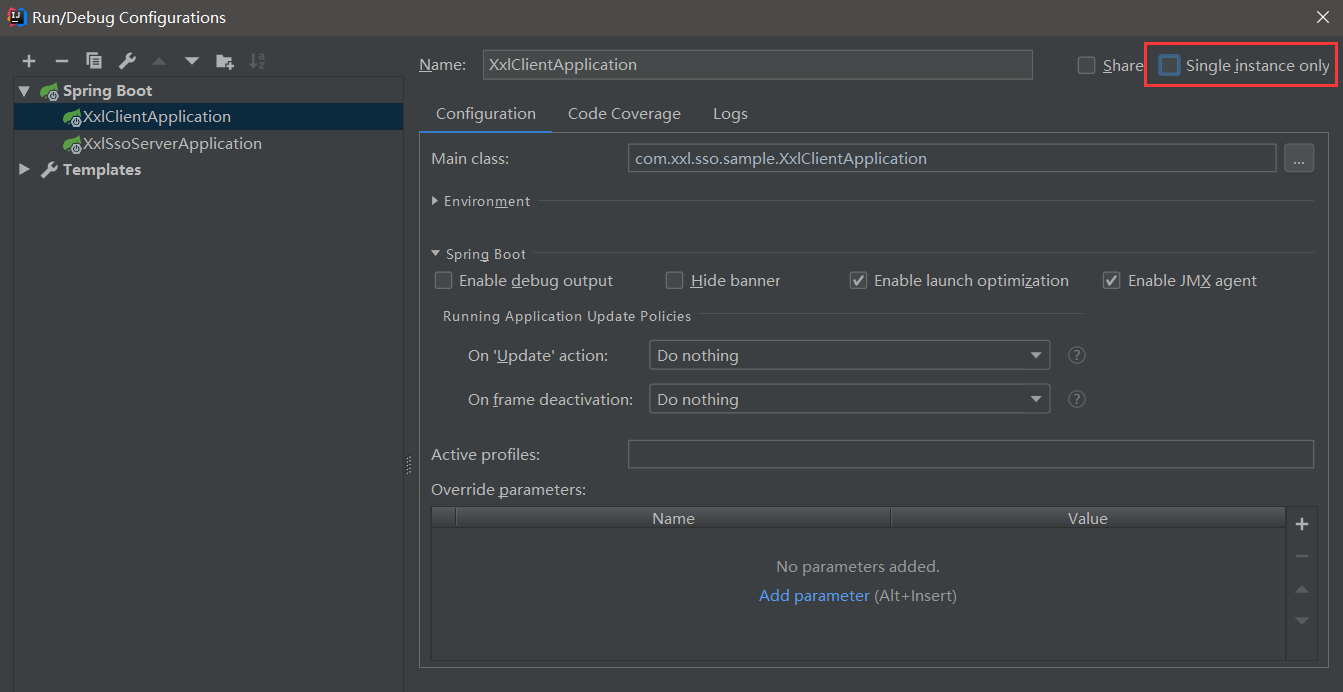Click the Active profiles input field

(970, 454)
